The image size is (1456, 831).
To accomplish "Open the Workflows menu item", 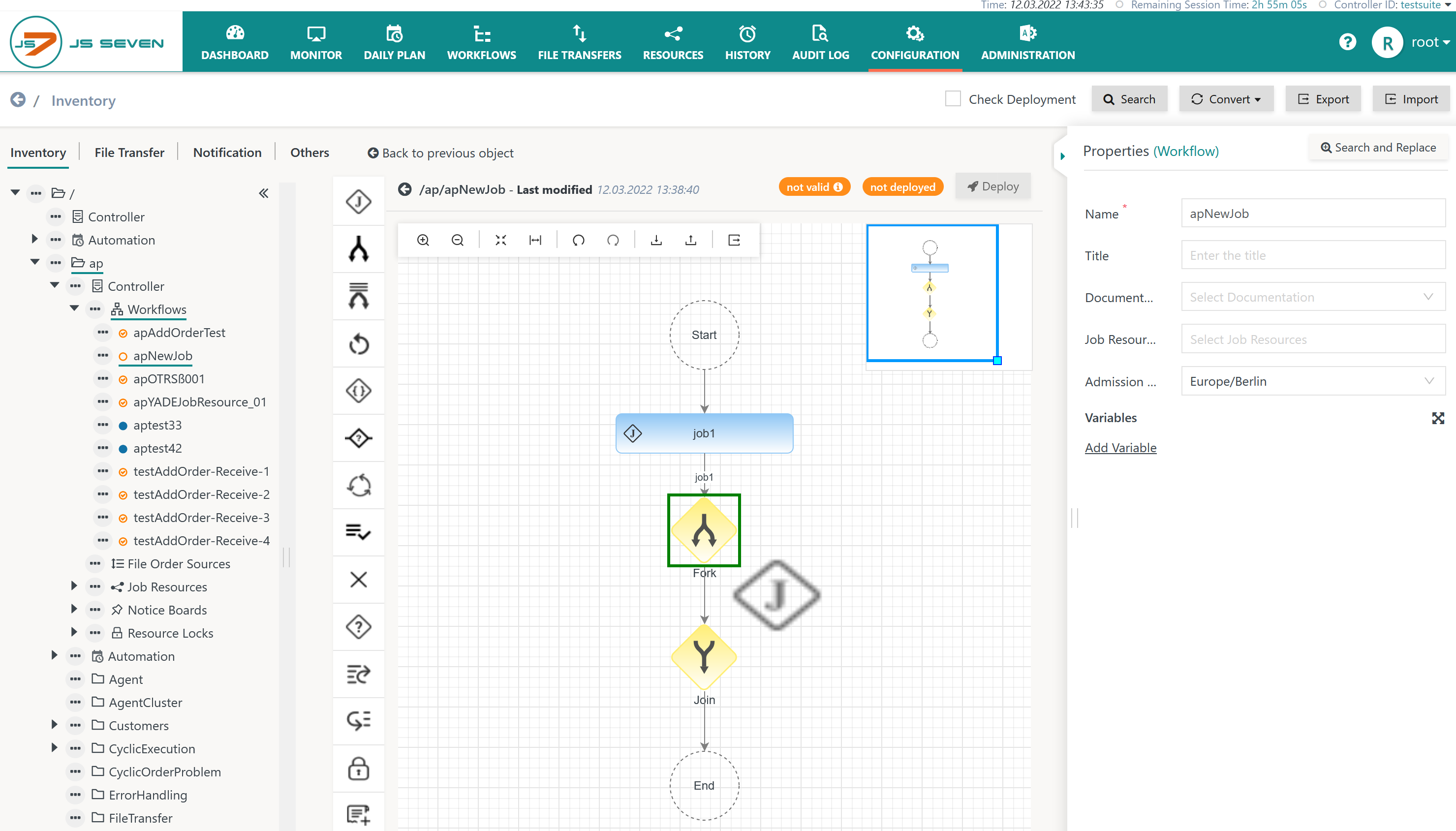I will click(481, 42).
